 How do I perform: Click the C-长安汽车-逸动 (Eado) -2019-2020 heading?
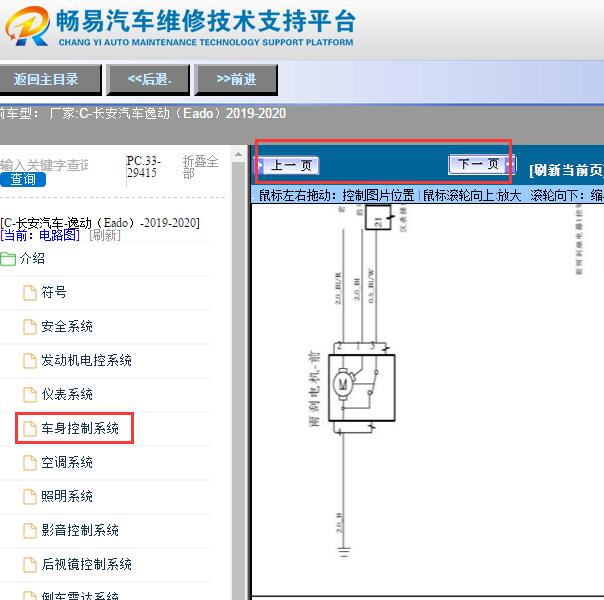coord(100,223)
